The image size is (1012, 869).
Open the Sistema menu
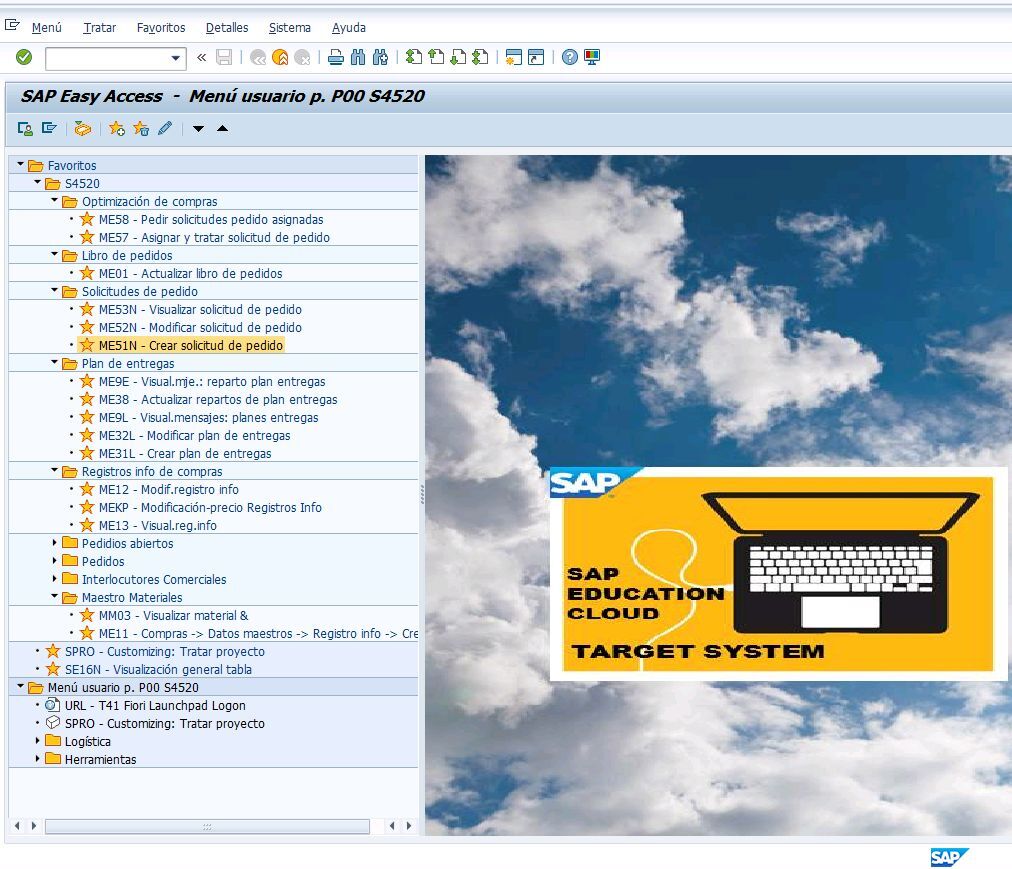pyautogui.click(x=289, y=28)
